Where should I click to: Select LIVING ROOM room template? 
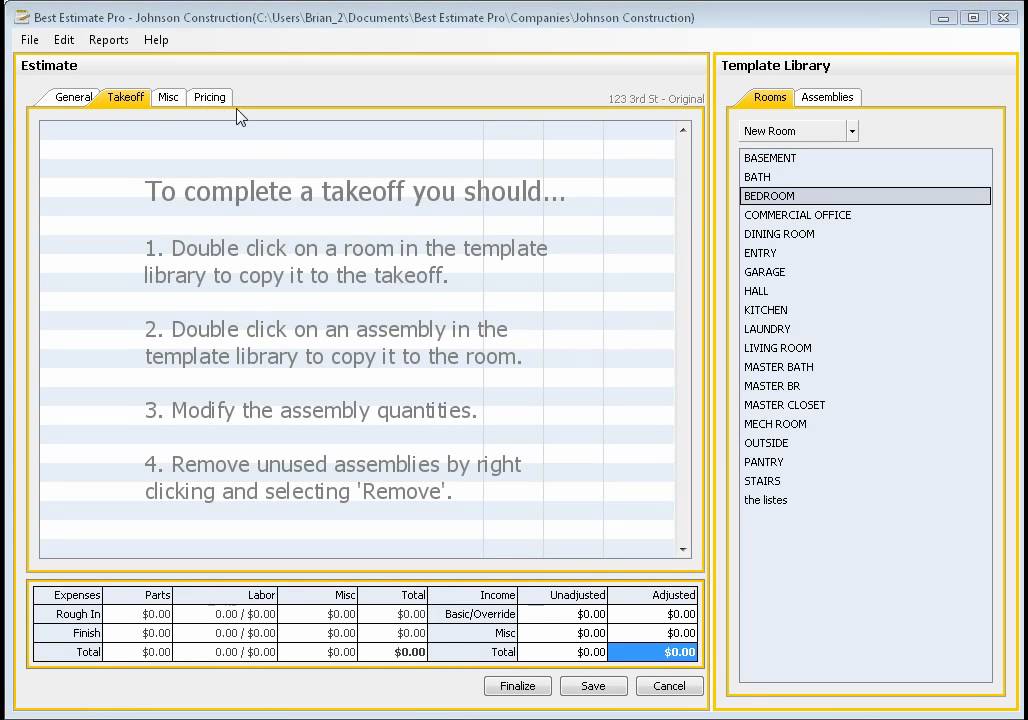click(865, 348)
